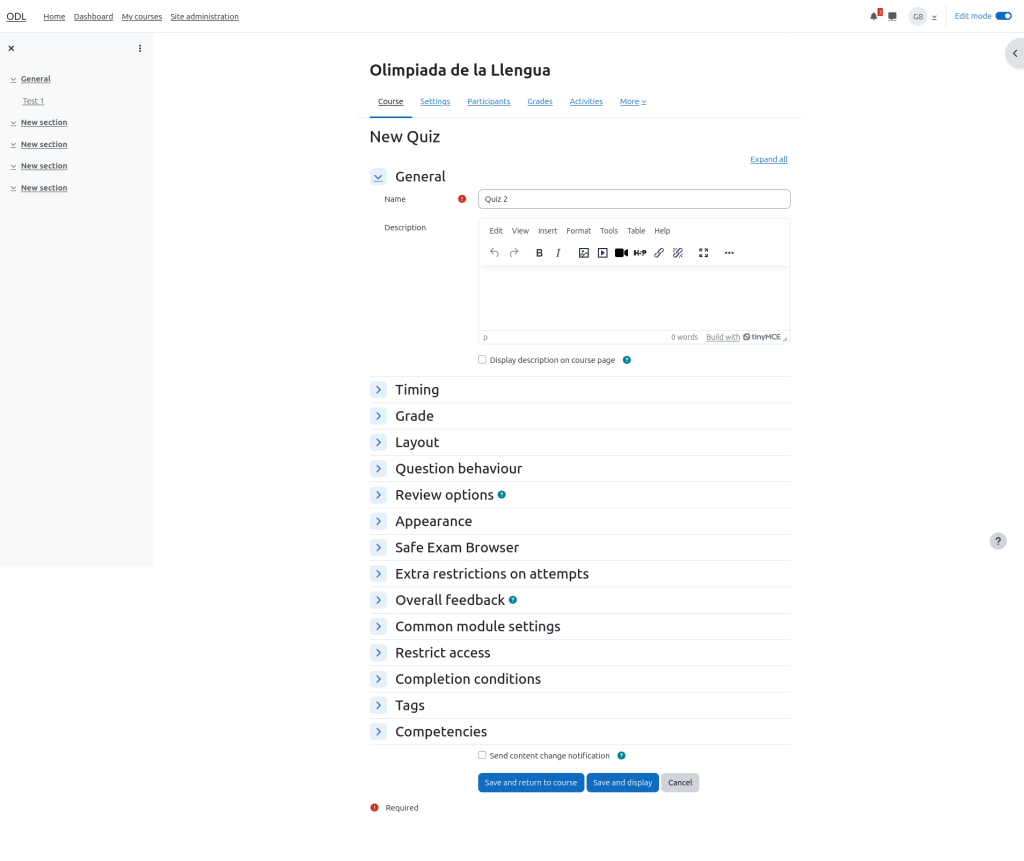Reveal more editor tools with ellipsis icon
Viewport: 1024px width, 861px height.
(x=729, y=253)
